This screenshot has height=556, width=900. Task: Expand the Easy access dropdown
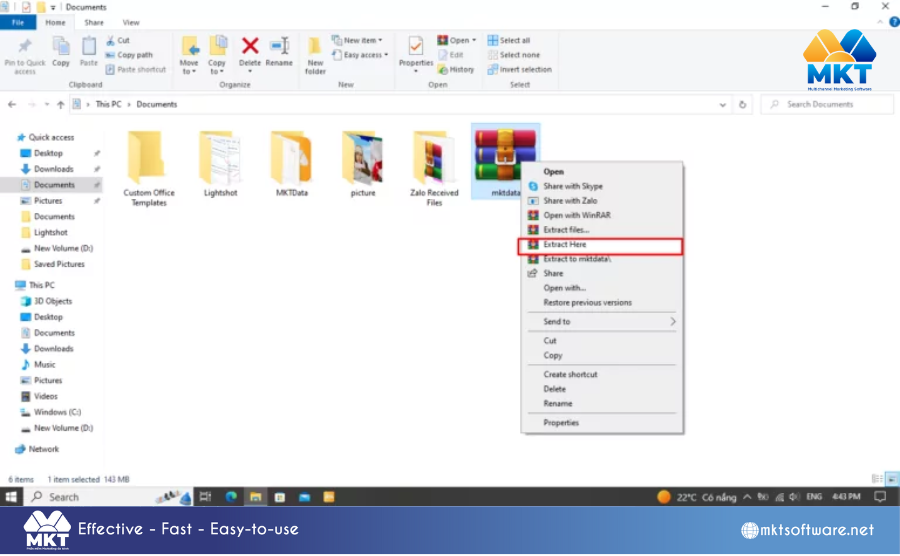coord(360,55)
